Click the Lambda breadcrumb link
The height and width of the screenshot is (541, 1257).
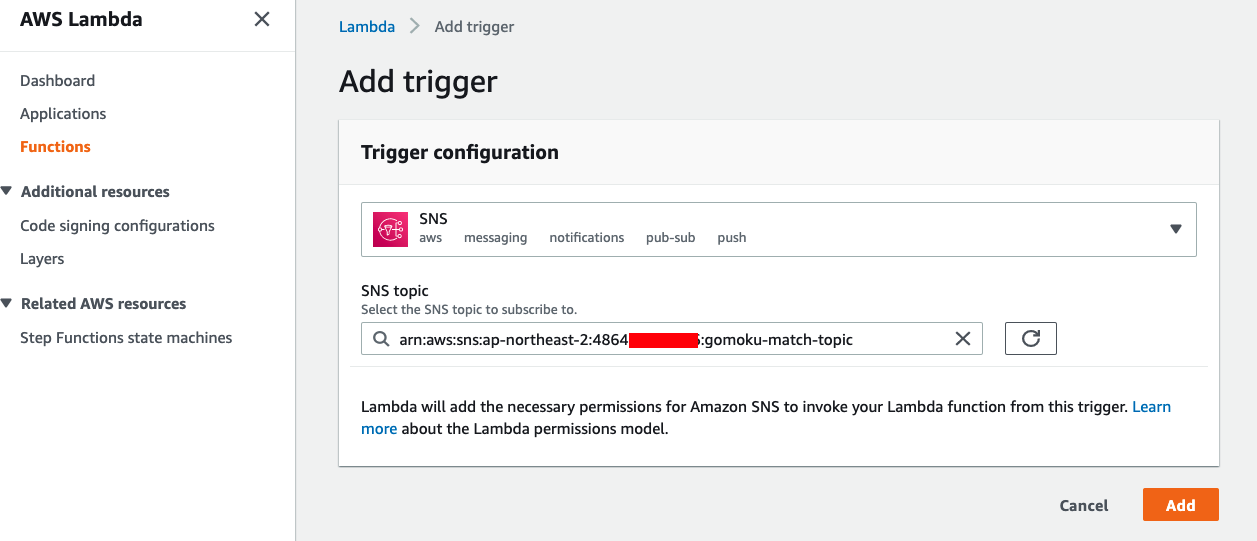(x=367, y=27)
